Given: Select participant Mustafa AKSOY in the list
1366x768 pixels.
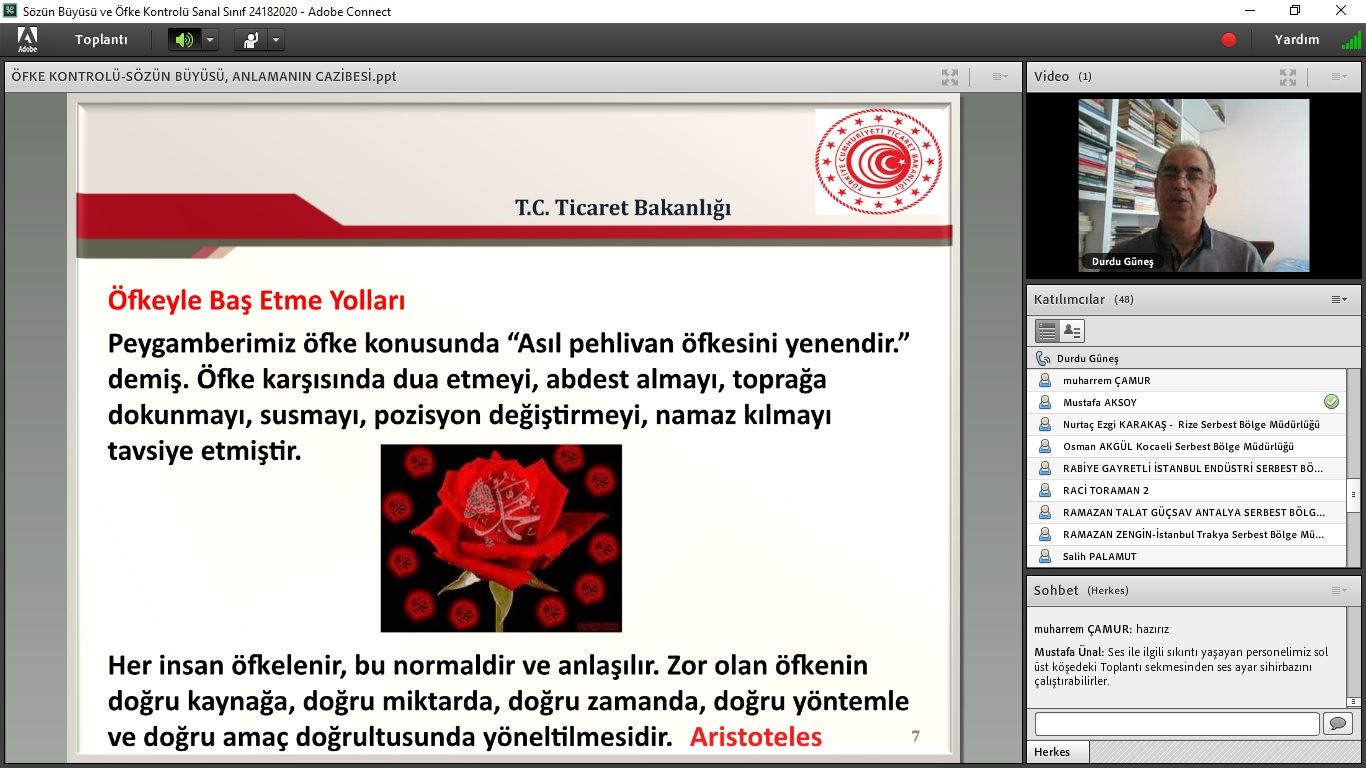Looking at the screenshot, I should [1099, 403].
